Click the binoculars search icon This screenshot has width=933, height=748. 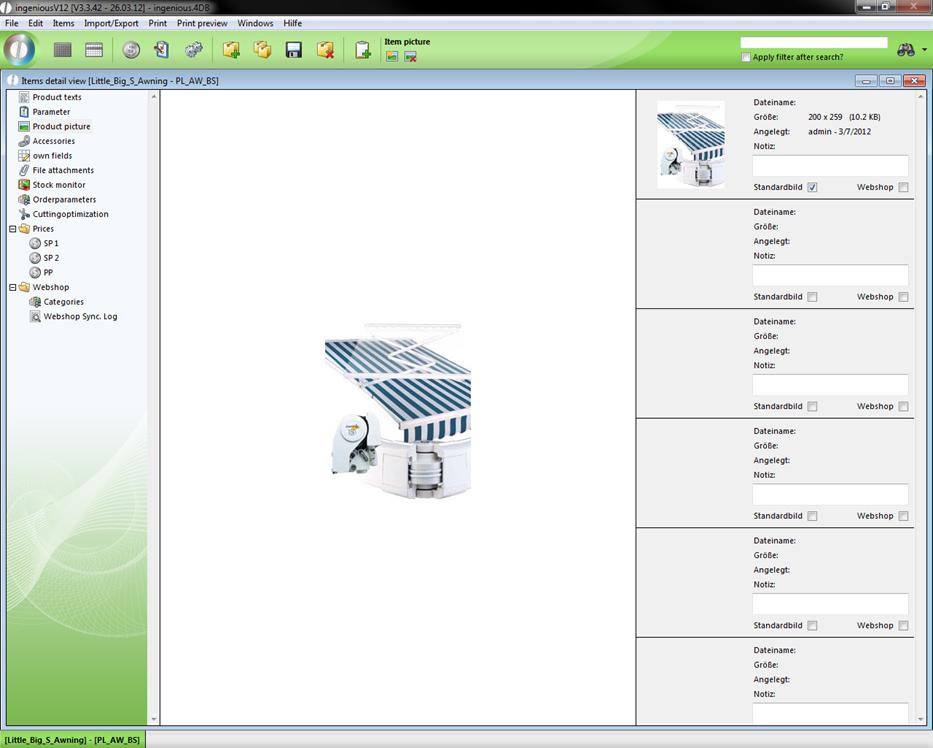pos(906,50)
